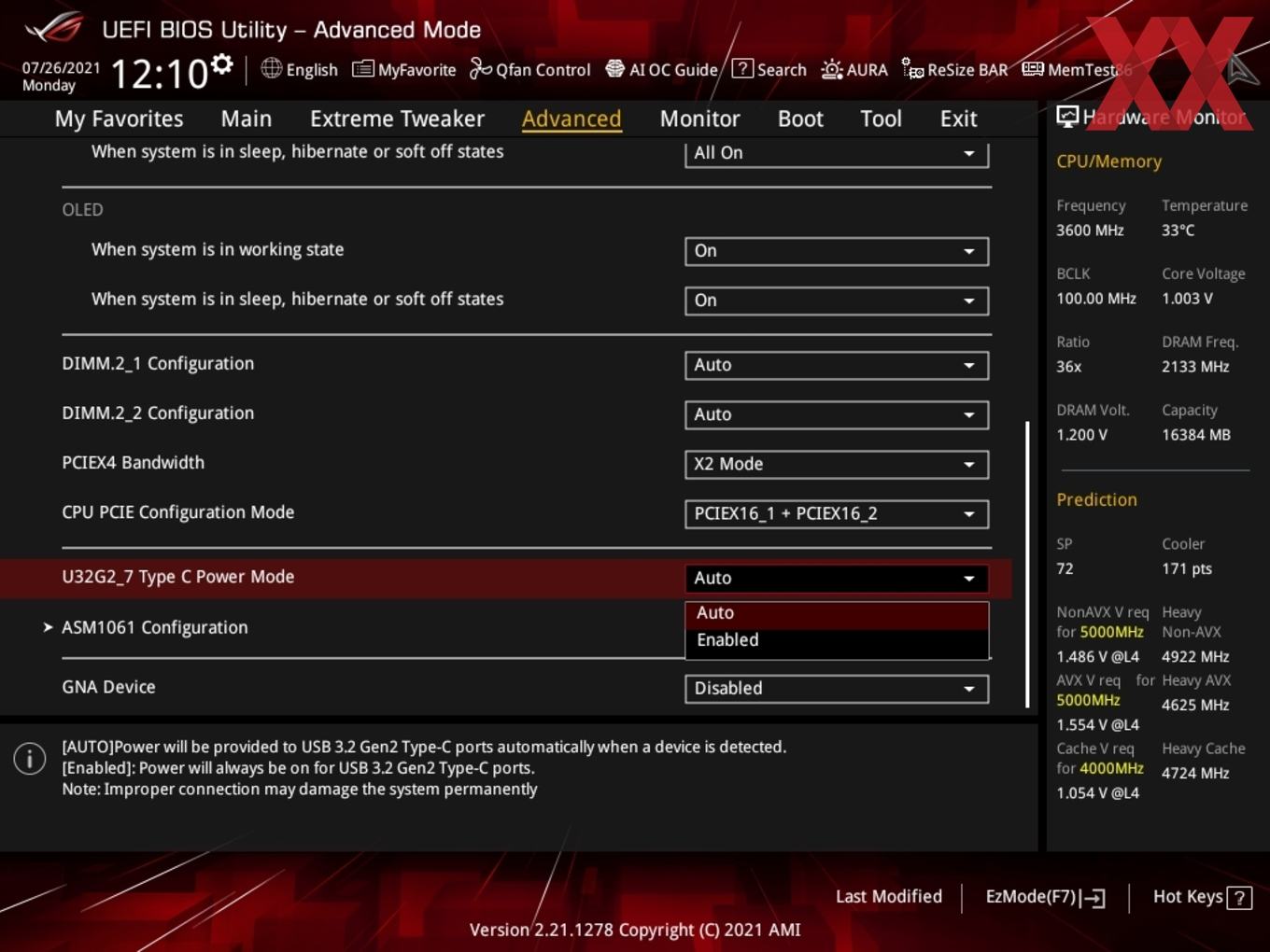Viewport: 1270px width, 952px height.
Task: Open OLED working state dropdown
Action: pos(837,251)
